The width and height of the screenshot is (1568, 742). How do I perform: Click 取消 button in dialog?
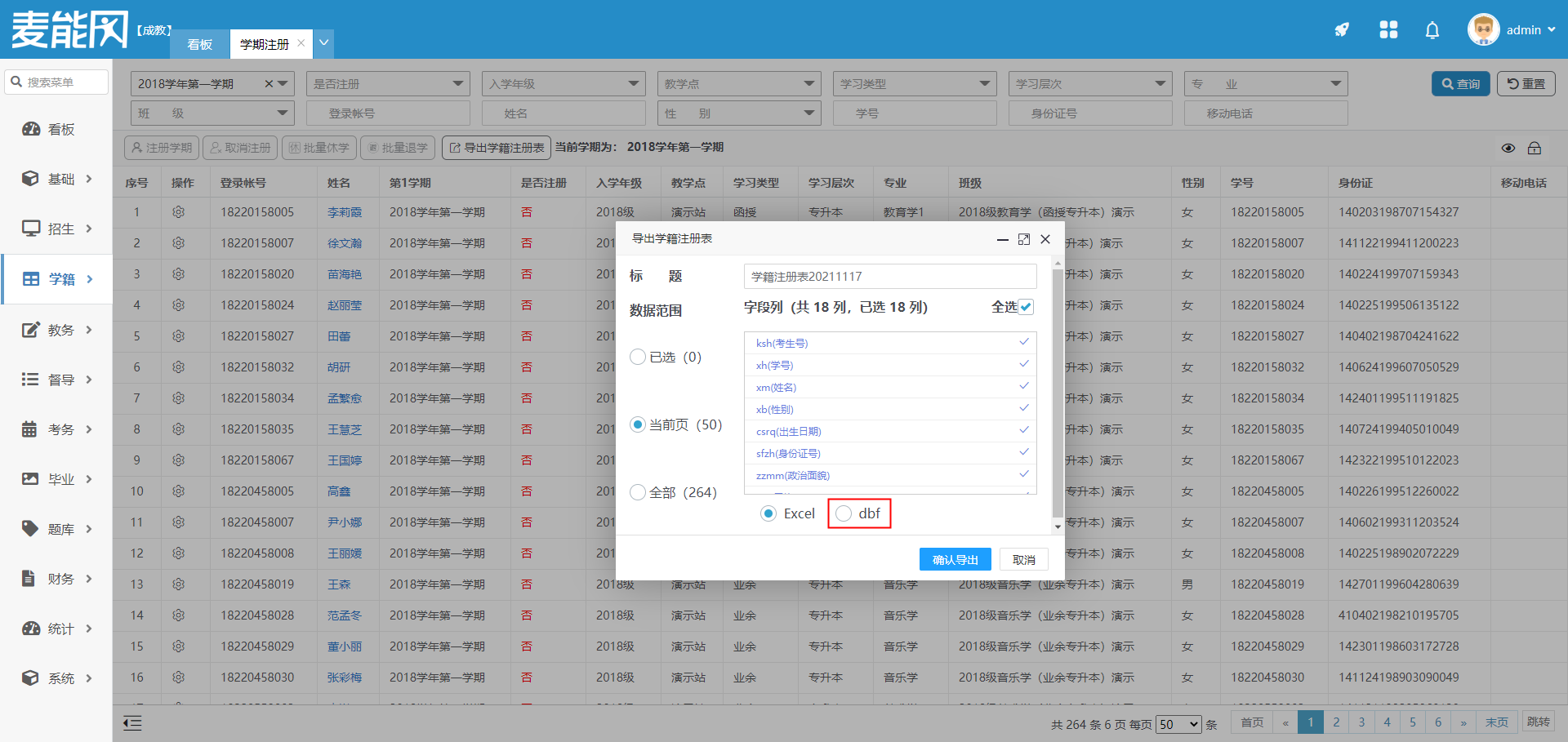(x=1023, y=559)
